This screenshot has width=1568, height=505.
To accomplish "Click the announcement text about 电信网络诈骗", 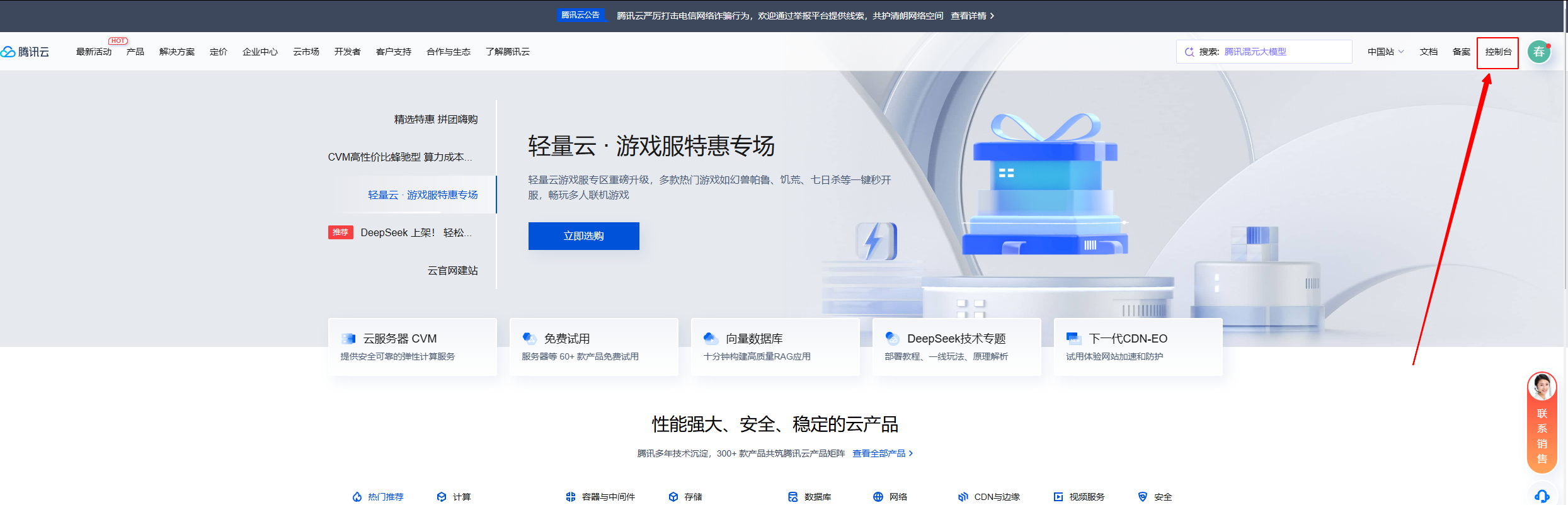I will pos(780,16).
